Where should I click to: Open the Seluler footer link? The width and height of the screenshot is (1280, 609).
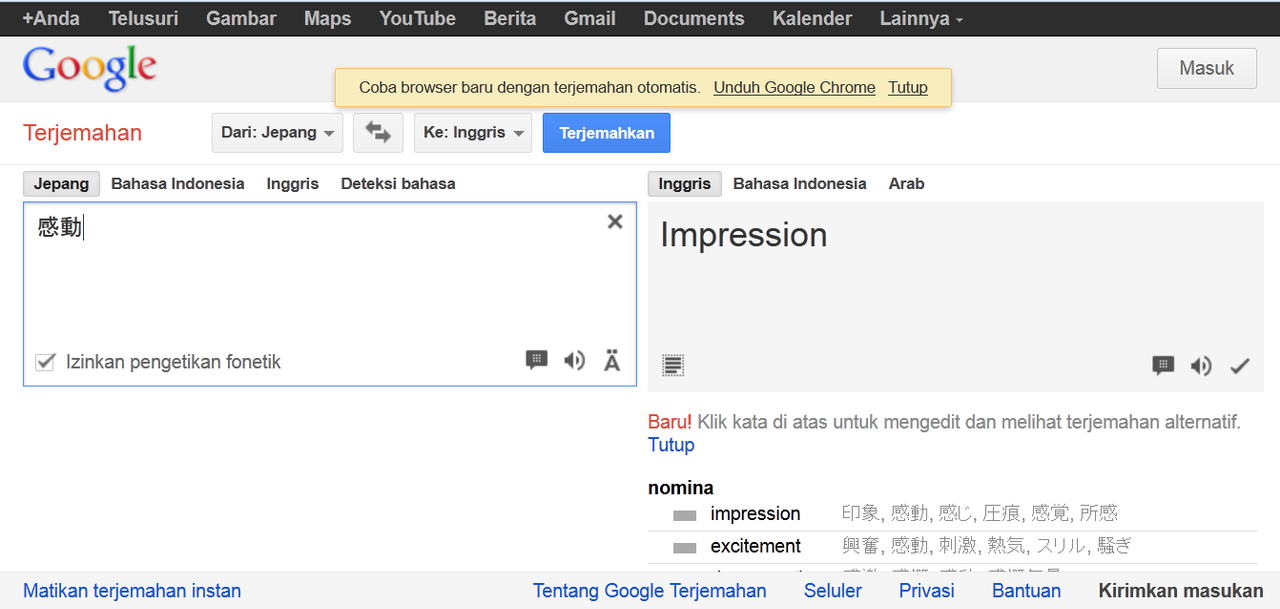click(833, 591)
